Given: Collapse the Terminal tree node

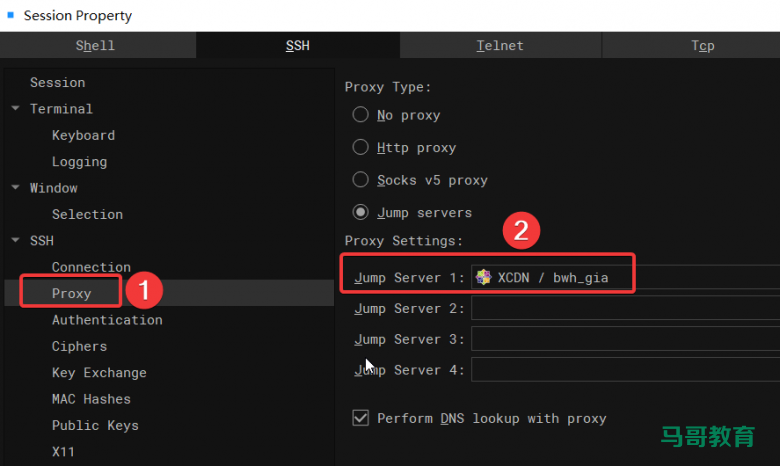Looking at the screenshot, I should coord(15,109).
